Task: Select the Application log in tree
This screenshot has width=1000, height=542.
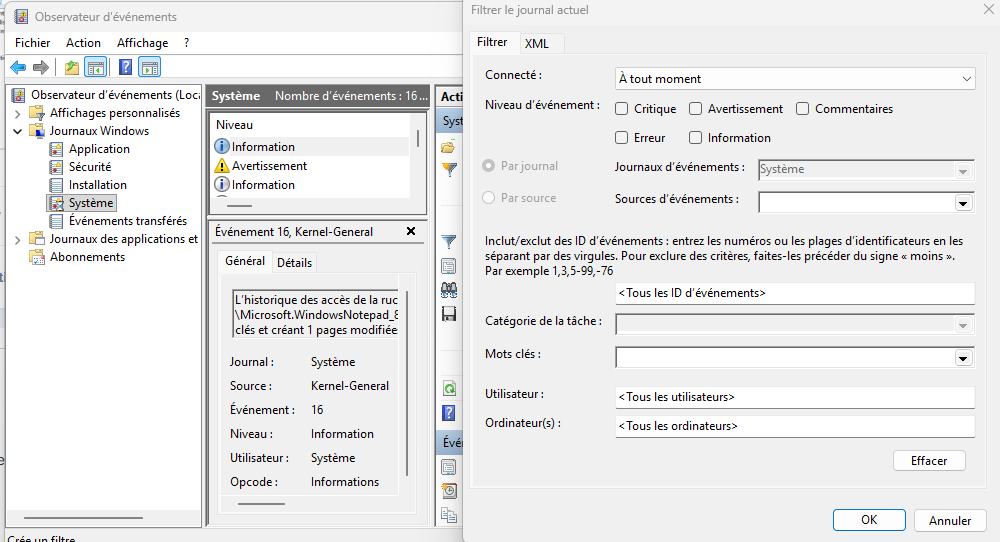Action: click(x=98, y=149)
